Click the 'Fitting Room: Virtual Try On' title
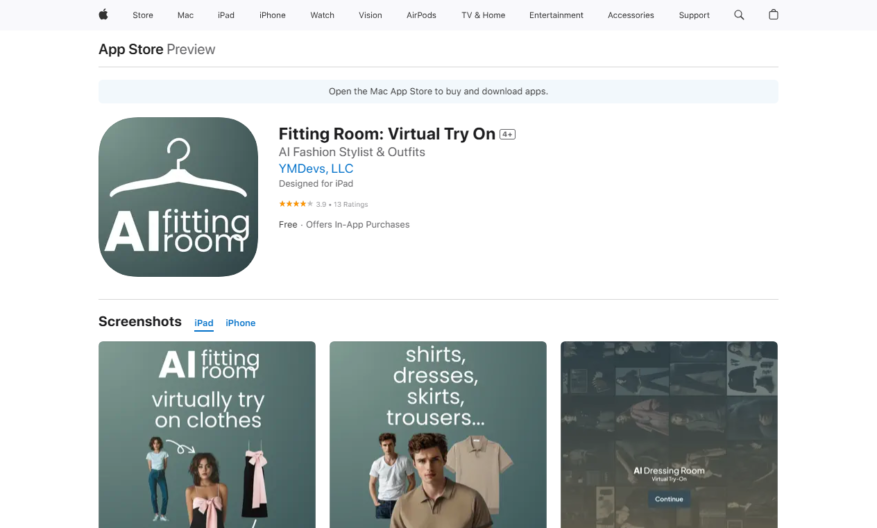Screen dimensions: 877x528 point(387,134)
